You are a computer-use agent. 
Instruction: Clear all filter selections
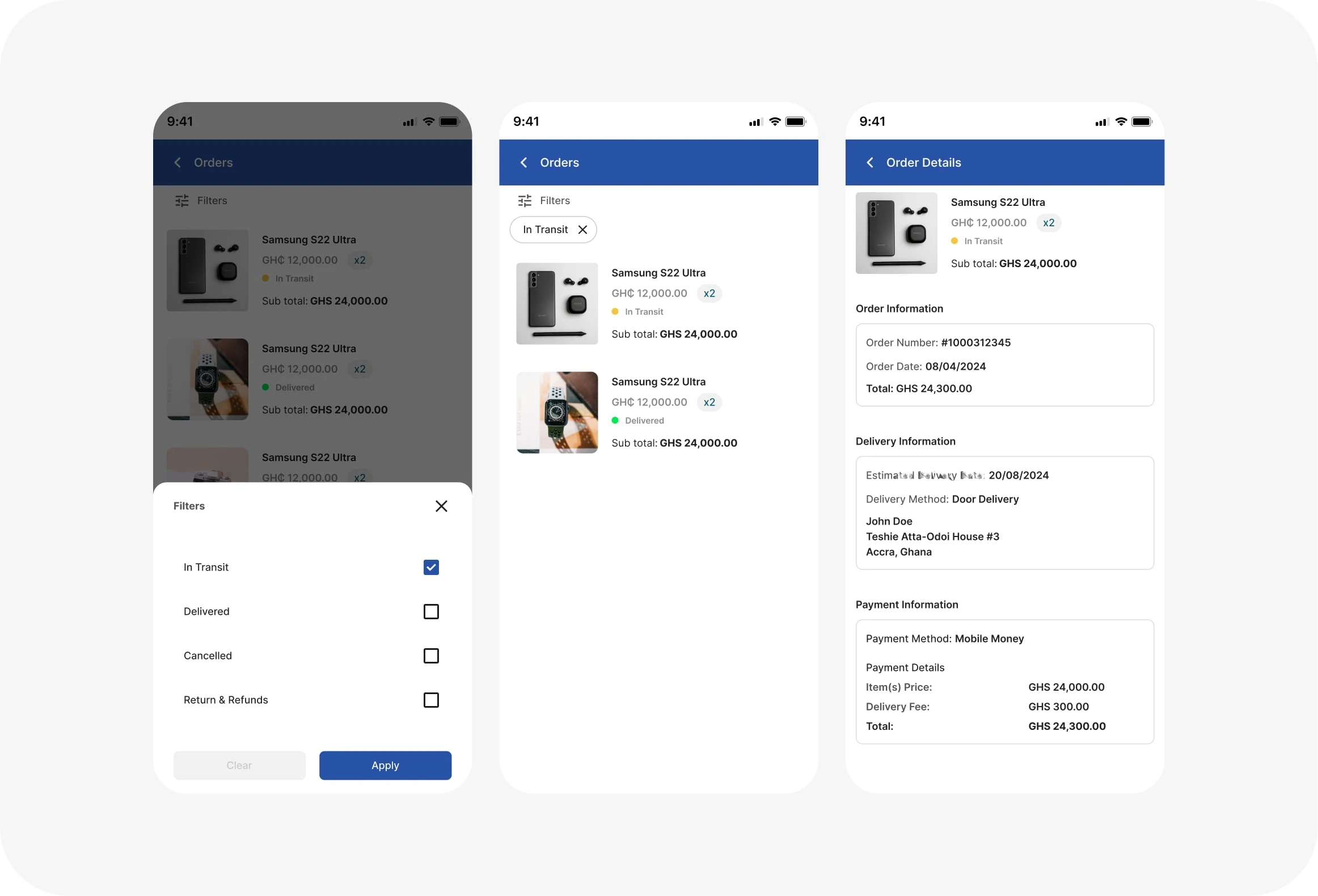pyautogui.click(x=239, y=765)
